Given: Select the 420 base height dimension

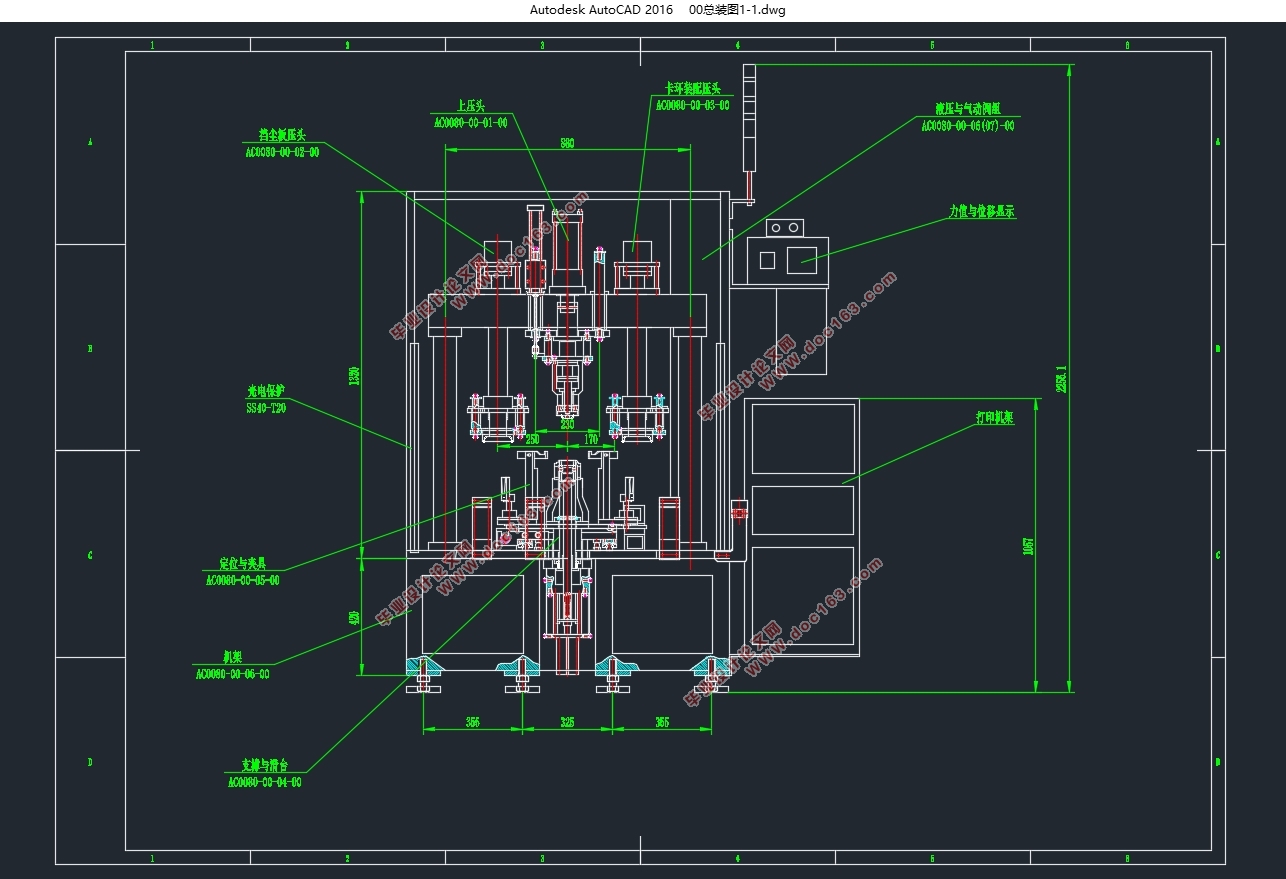Looking at the screenshot, I should coord(353,618).
